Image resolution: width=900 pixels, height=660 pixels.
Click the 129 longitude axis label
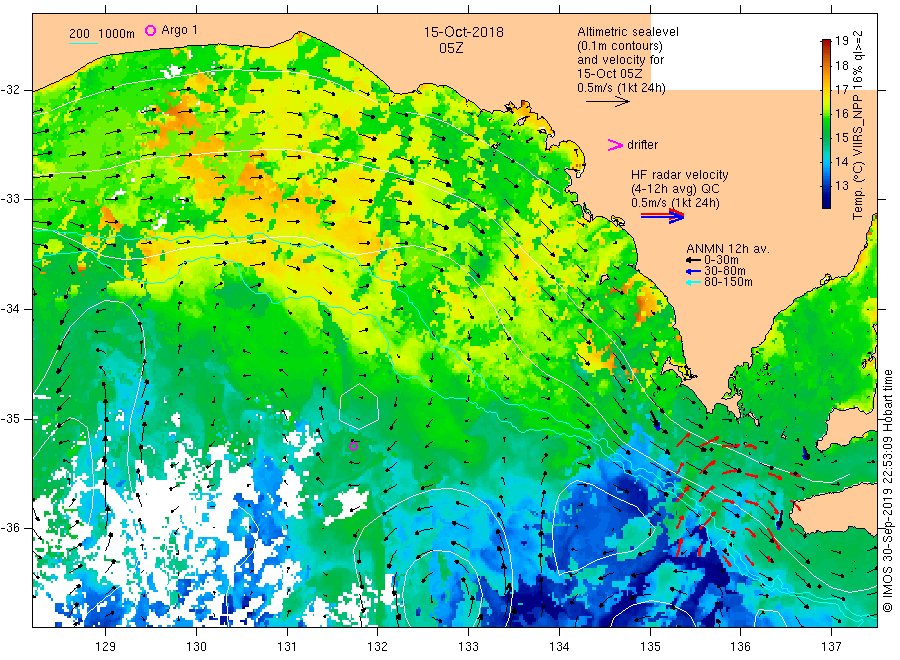[106, 647]
